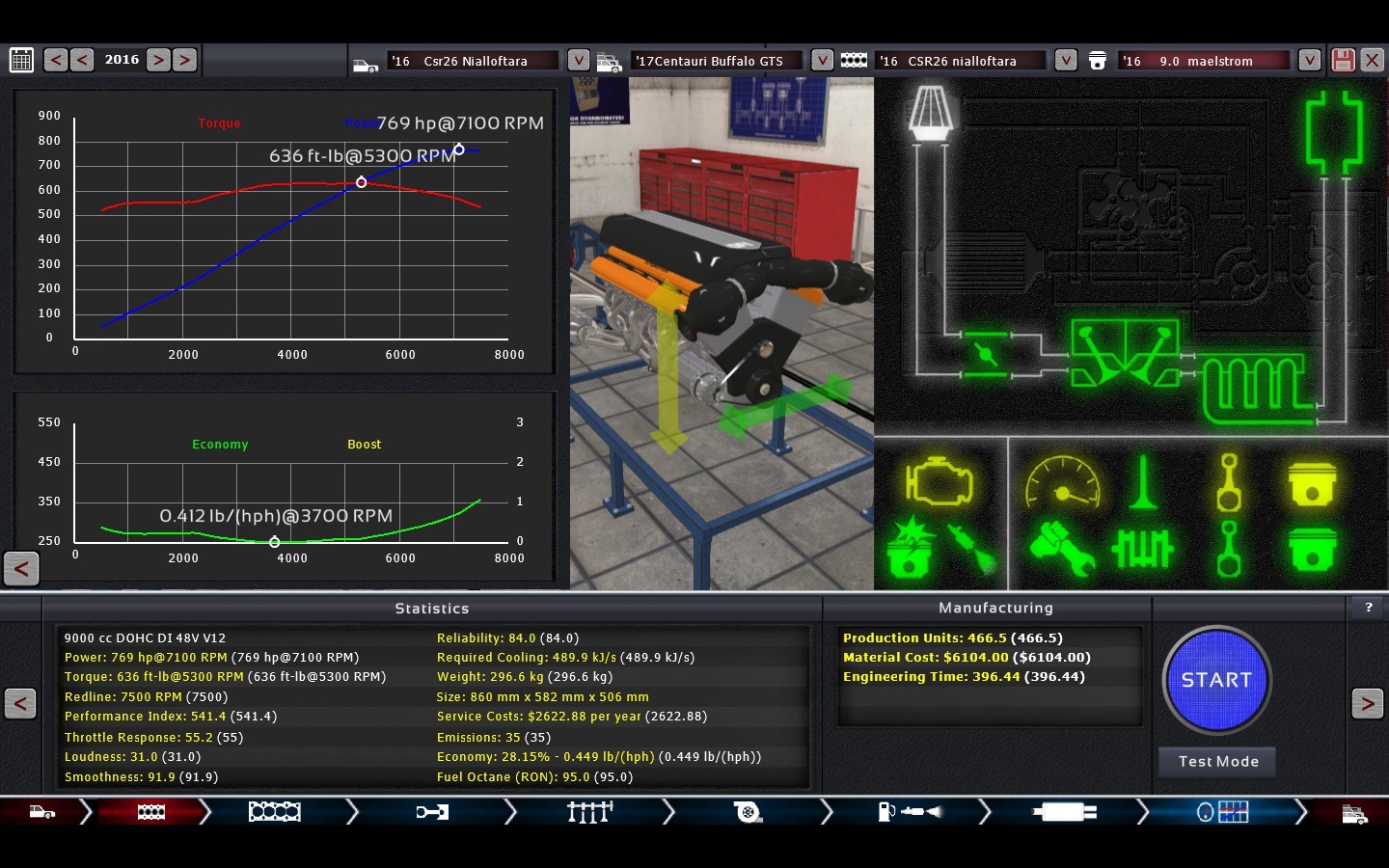Click the RPM gauge indicator icon
This screenshot has width=1389, height=868.
pos(1062,481)
